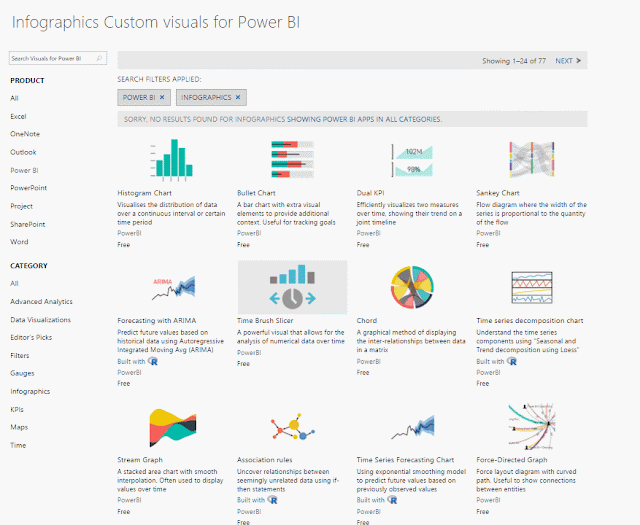Image resolution: width=640 pixels, height=525 pixels.
Task: Click 'Showing 1–24 of 77' text
Action: click(514, 61)
